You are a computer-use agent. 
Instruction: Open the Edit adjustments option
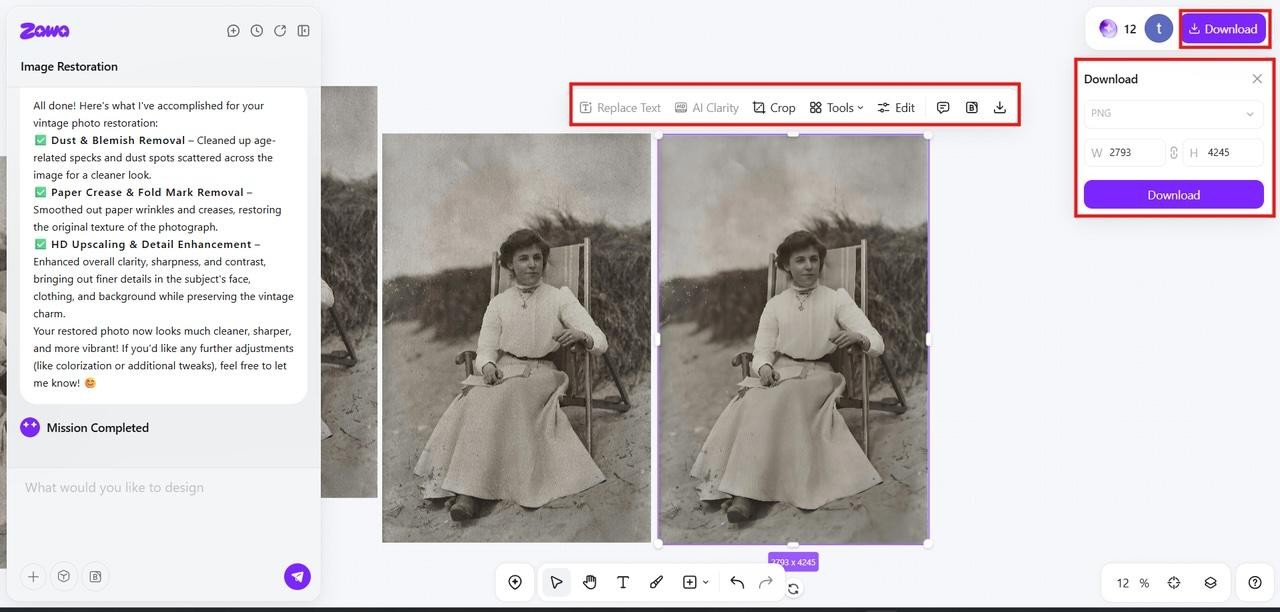tap(896, 107)
